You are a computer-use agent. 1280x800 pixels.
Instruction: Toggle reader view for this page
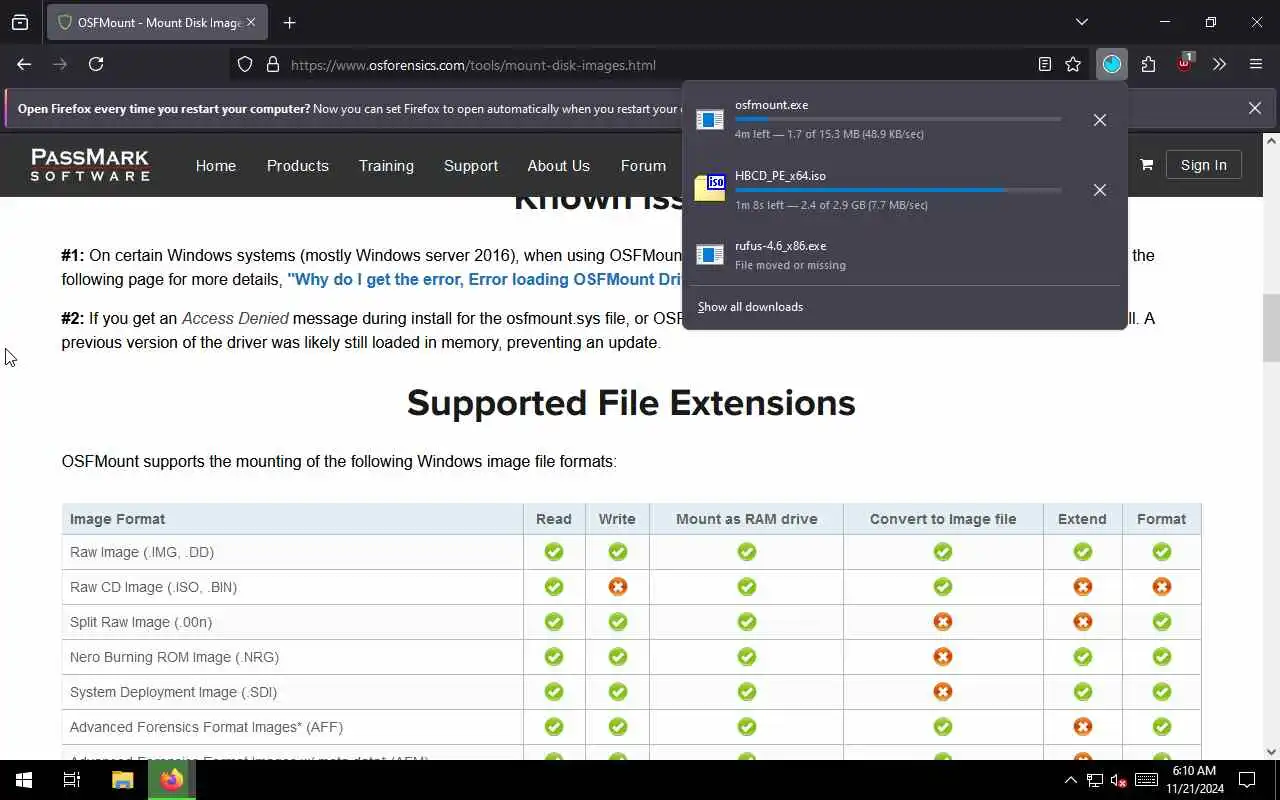point(1045,64)
